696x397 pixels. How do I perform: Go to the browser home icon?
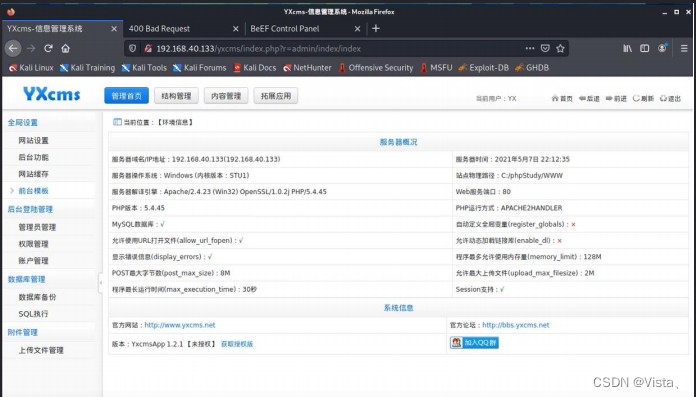pyautogui.click(x=66, y=48)
